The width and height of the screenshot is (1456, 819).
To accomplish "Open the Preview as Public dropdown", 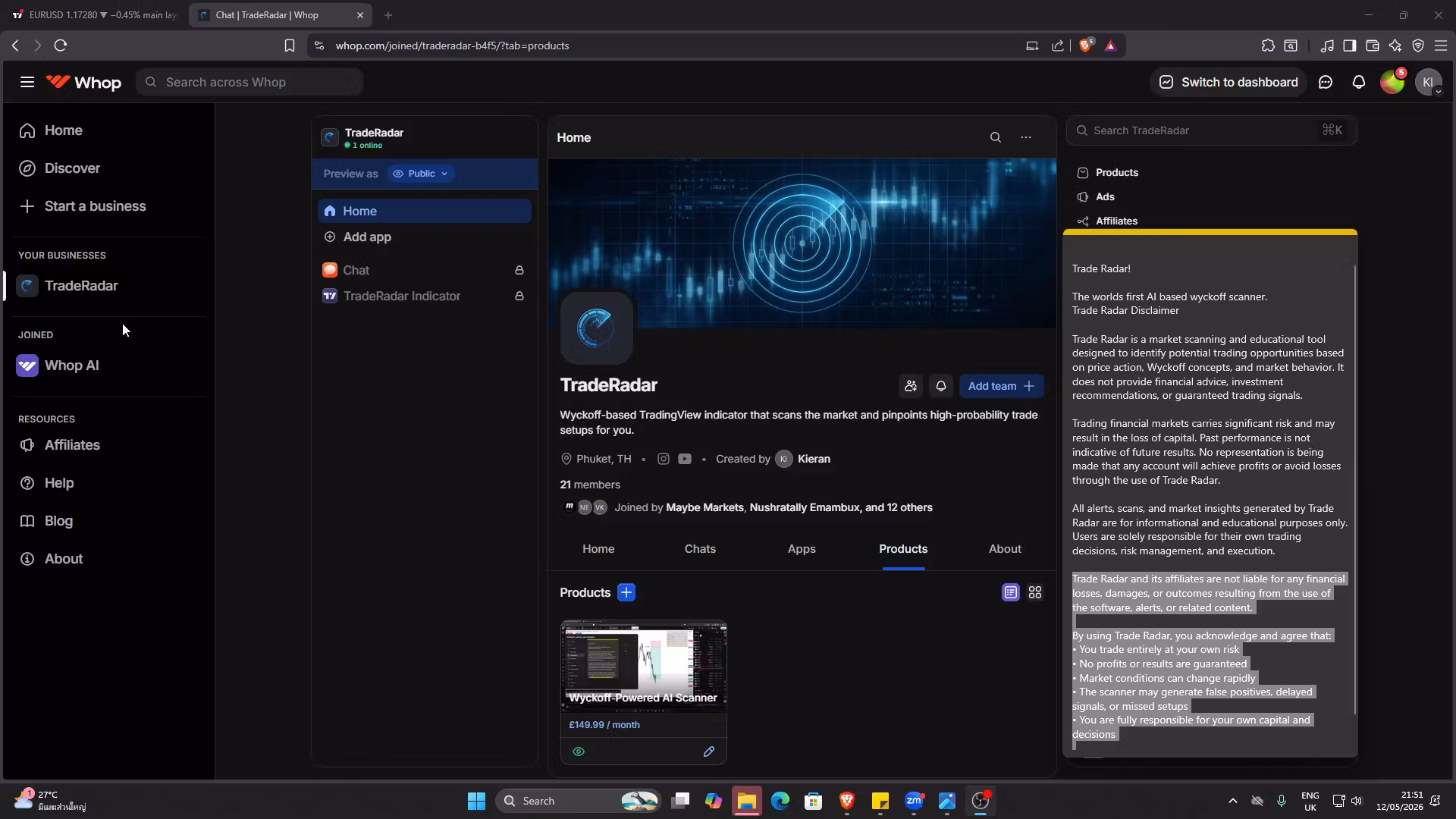I will [x=421, y=174].
